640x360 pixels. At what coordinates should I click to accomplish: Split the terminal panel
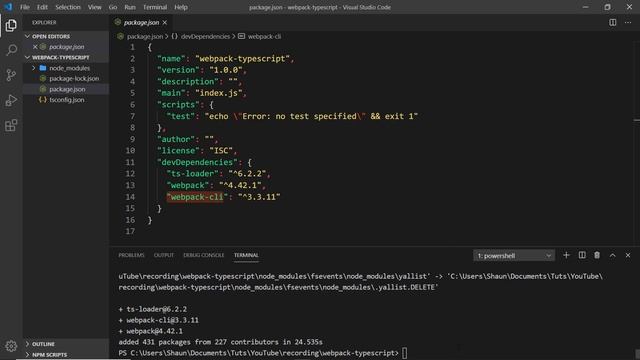[582, 255]
